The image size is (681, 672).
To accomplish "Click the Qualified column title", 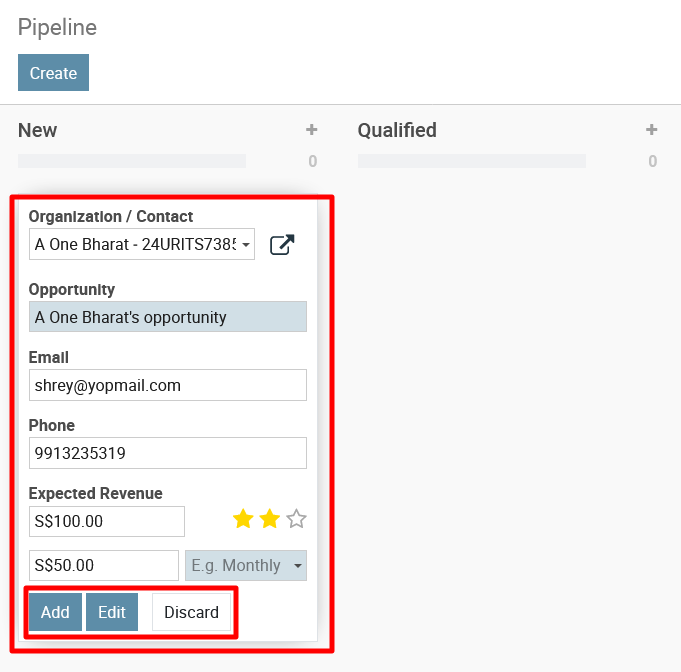I will click(397, 130).
